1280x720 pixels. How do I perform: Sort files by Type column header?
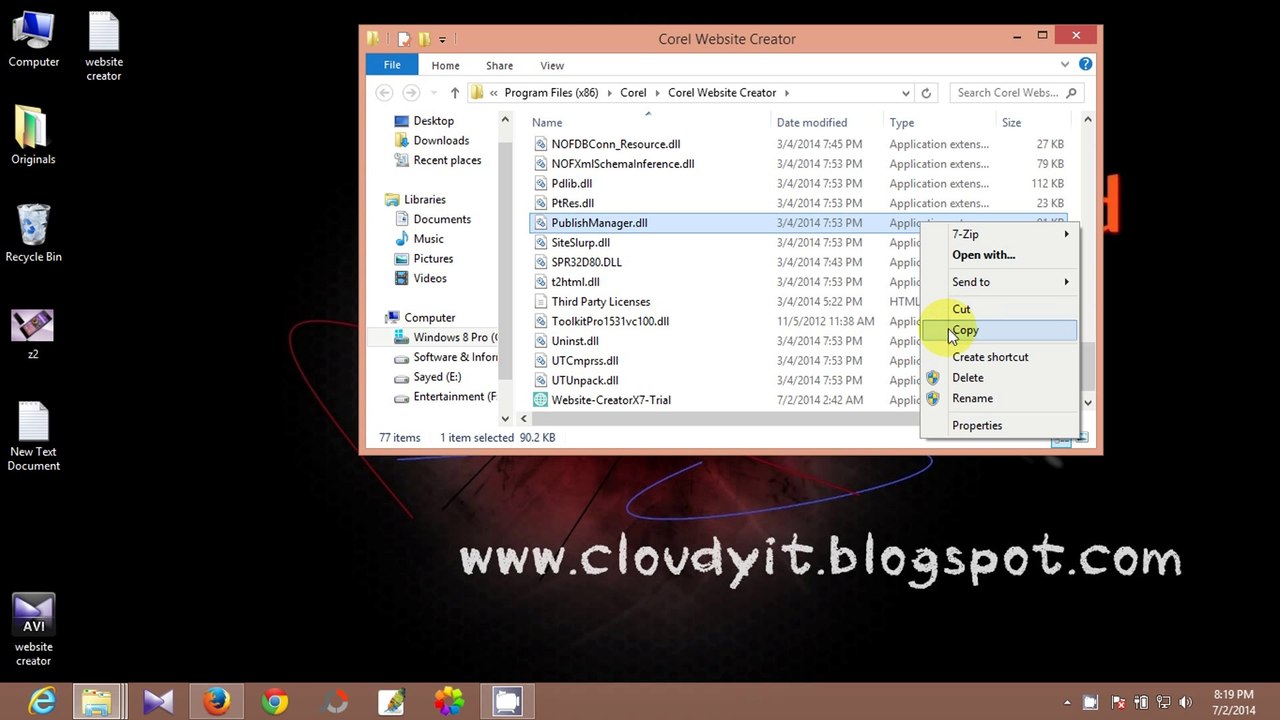941,123
